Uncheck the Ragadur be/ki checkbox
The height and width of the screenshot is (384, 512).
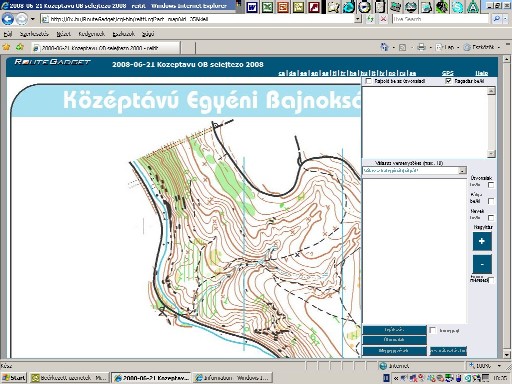[x=448, y=81]
